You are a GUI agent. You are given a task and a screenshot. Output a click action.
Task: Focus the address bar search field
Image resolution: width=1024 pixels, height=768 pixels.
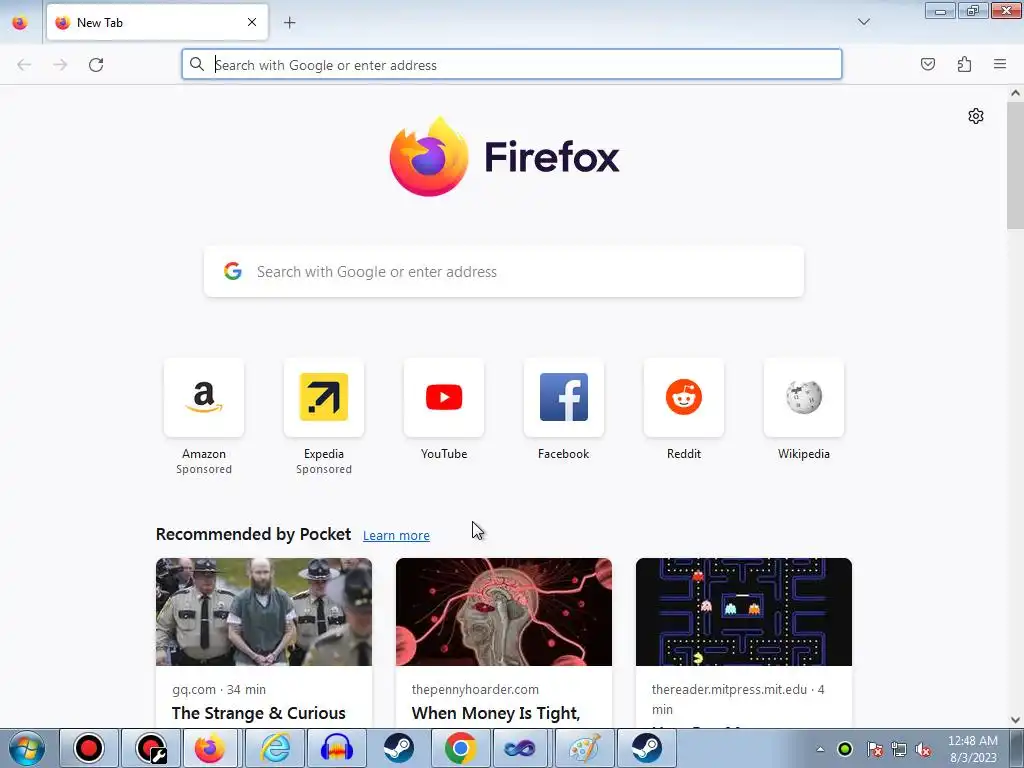click(x=512, y=65)
